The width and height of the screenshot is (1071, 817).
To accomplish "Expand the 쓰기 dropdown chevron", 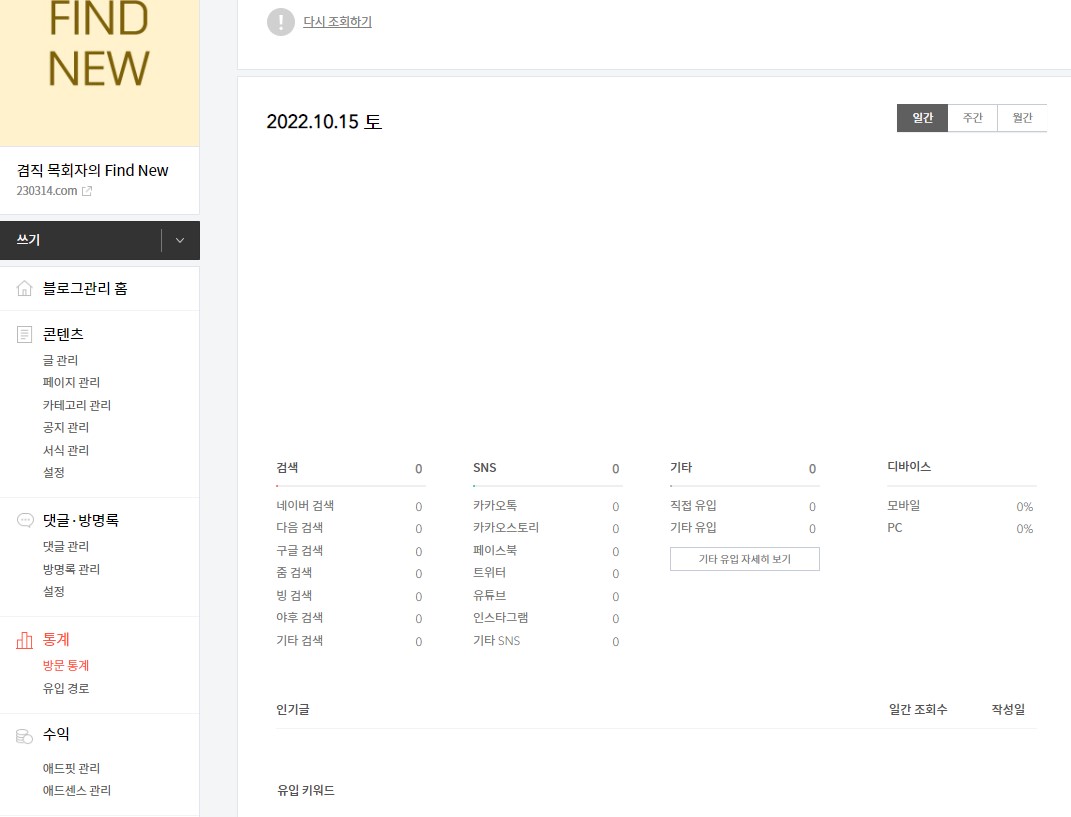I will tap(180, 240).
